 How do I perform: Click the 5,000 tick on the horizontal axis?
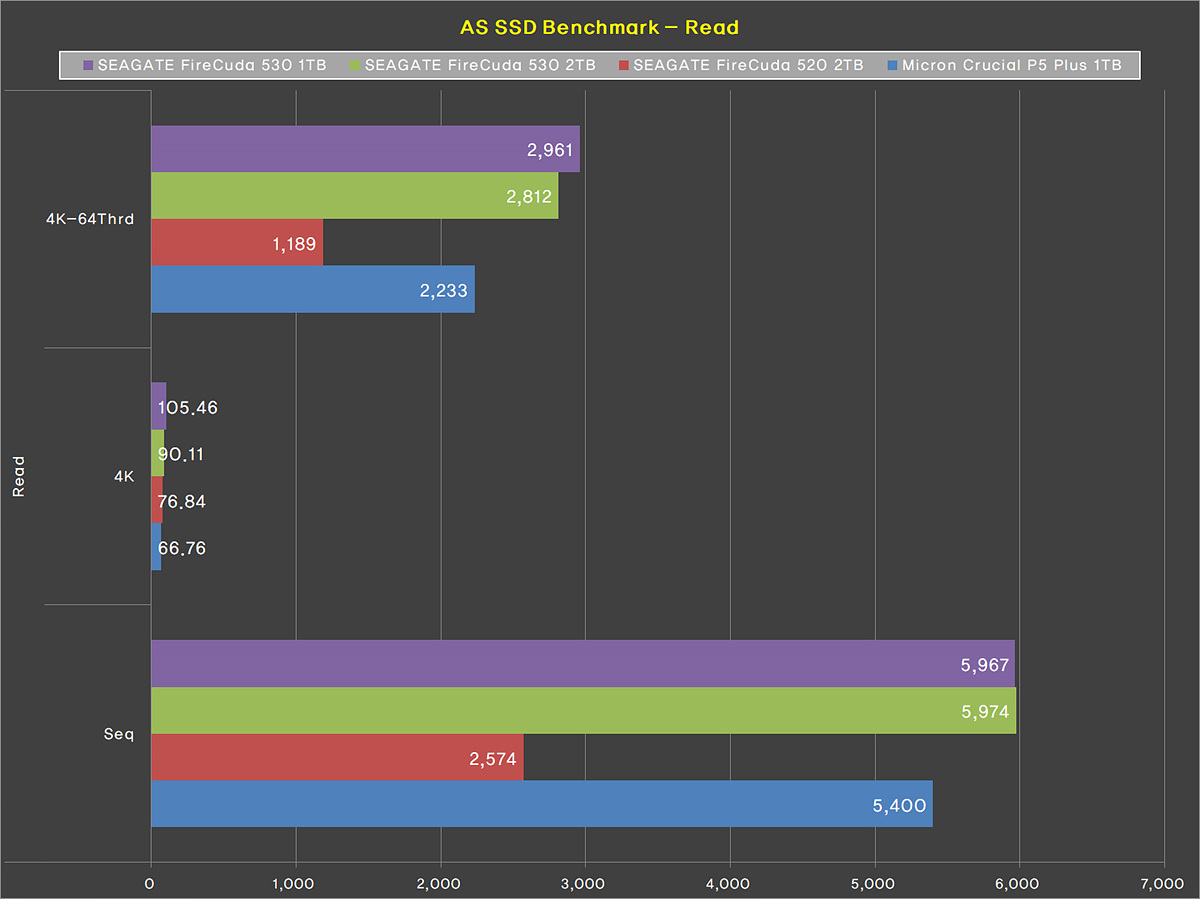tap(874, 883)
